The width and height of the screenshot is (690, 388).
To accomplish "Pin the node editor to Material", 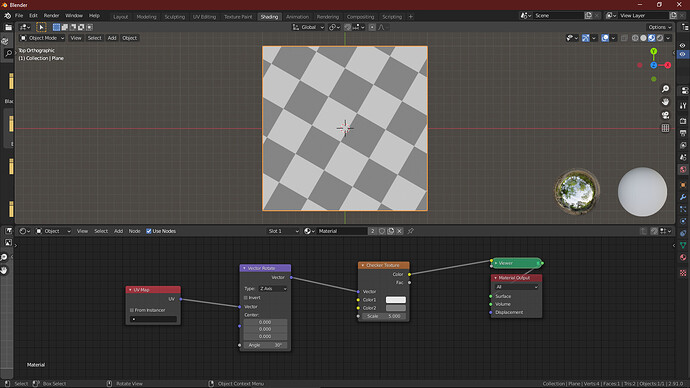I will (x=410, y=231).
